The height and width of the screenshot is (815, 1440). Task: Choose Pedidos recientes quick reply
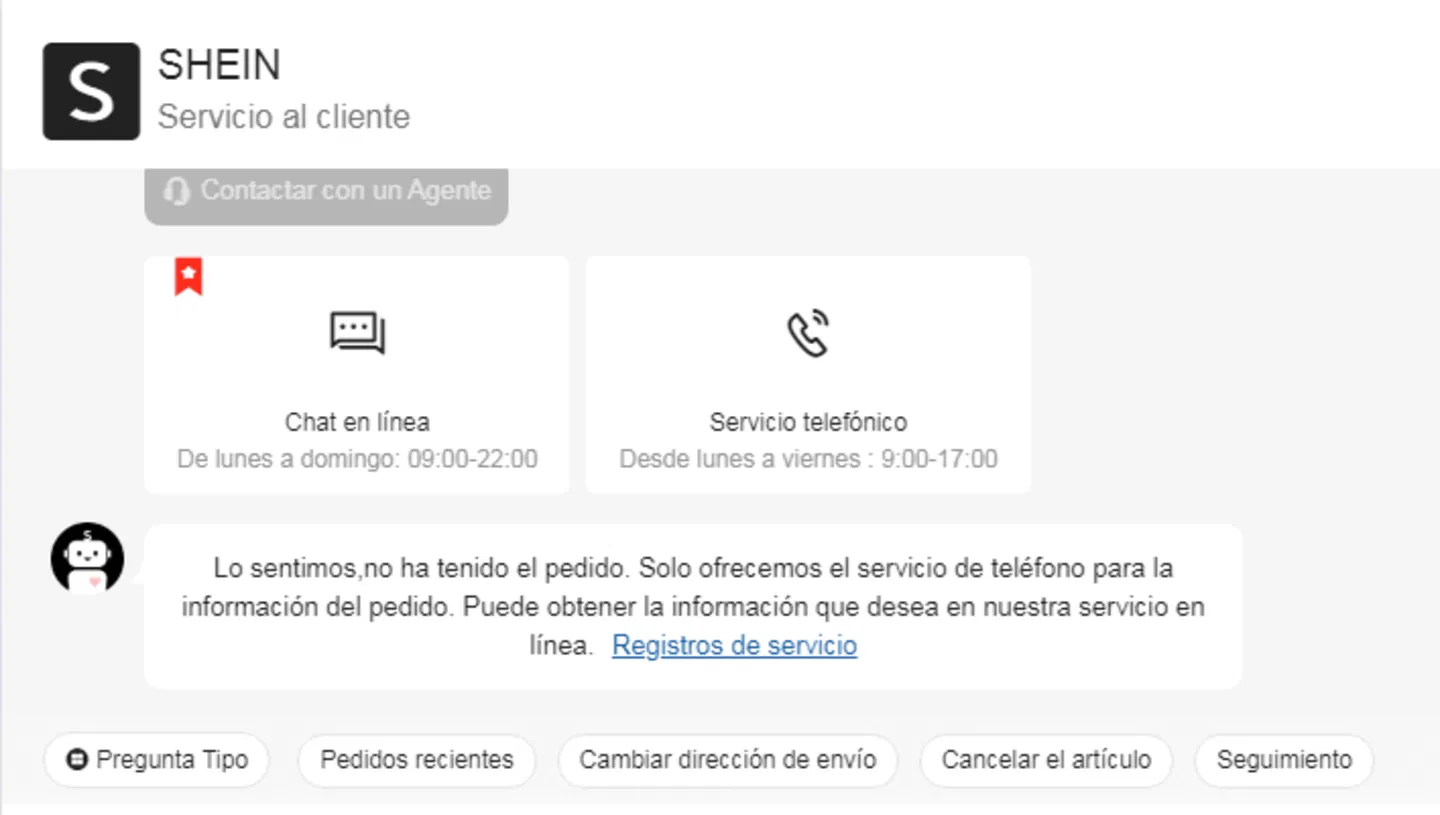click(x=417, y=760)
